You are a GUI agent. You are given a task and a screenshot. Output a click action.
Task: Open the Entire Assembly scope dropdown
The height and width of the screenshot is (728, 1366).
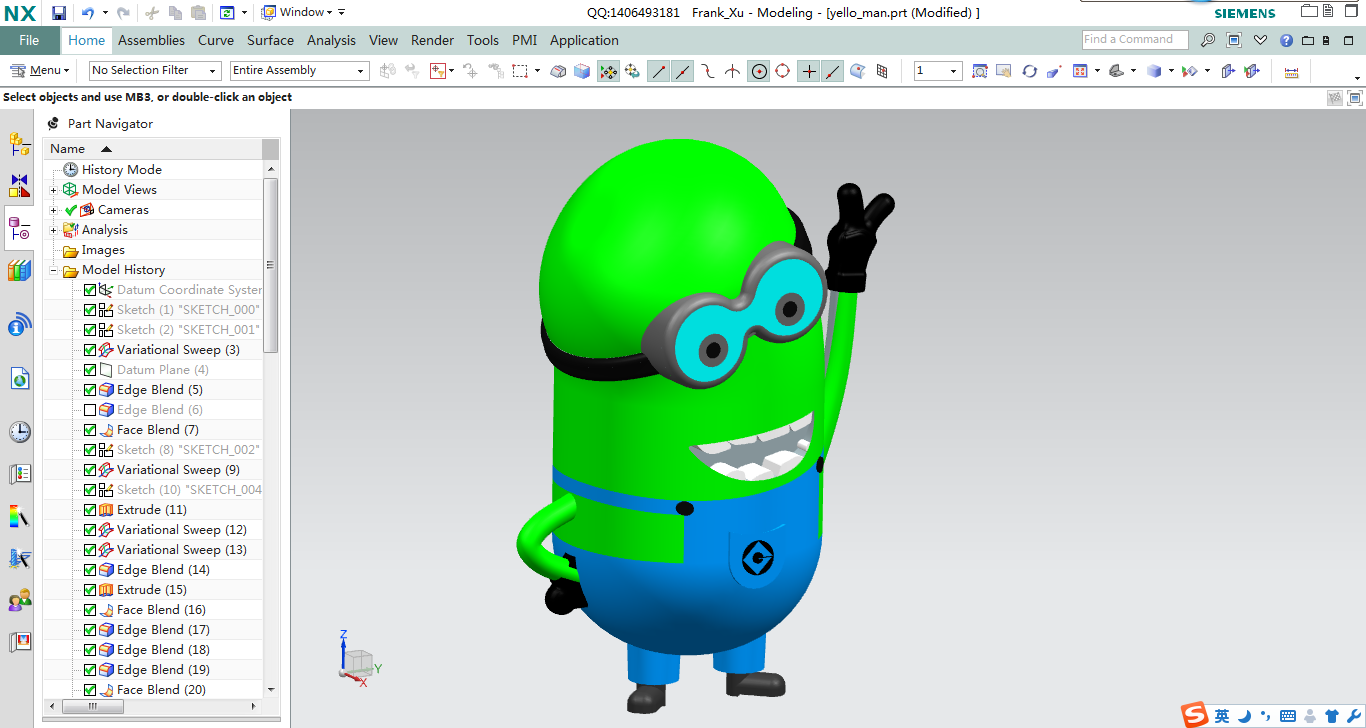(299, 71)
